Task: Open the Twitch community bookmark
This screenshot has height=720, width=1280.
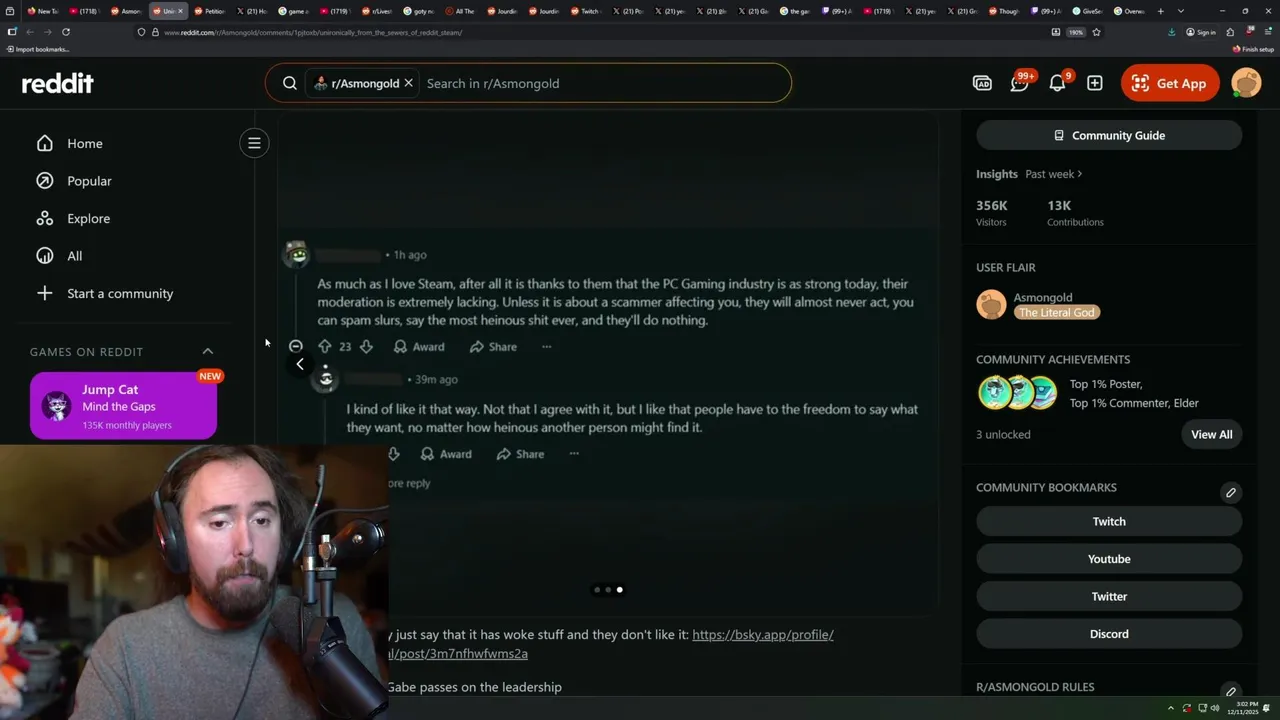Action: click(1109, 521)
